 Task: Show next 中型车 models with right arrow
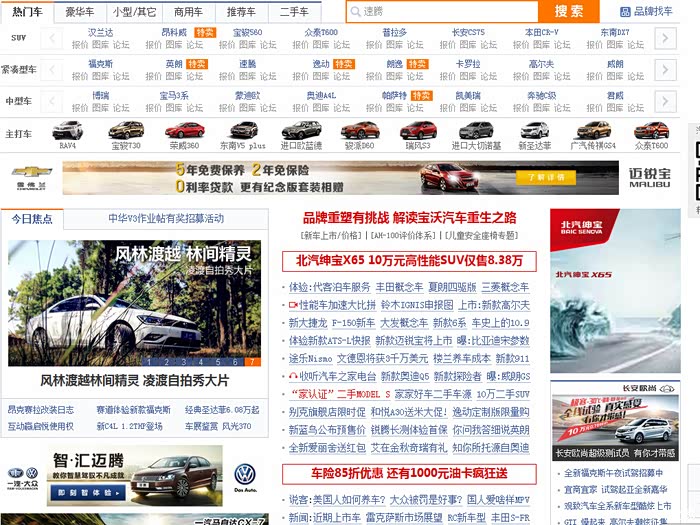(665, 102)
